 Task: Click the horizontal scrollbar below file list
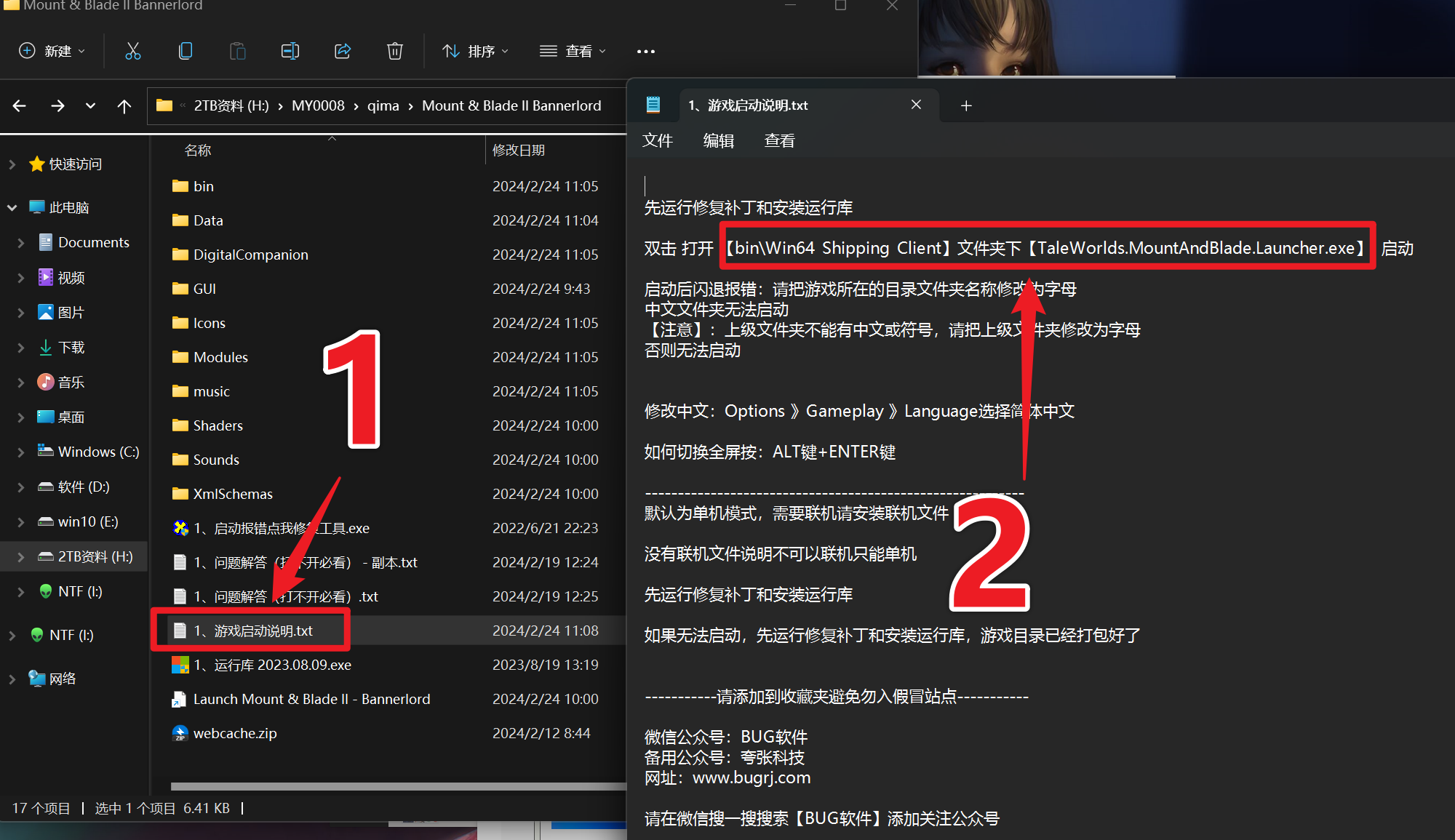coord(396,786)
